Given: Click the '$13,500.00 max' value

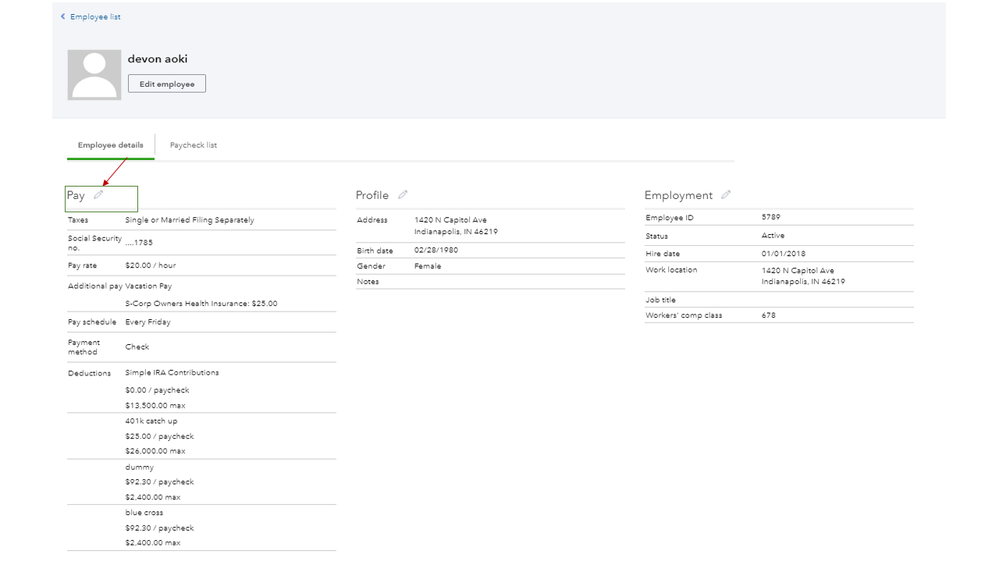Looking at the screenshot, I should tap(155, 405).
